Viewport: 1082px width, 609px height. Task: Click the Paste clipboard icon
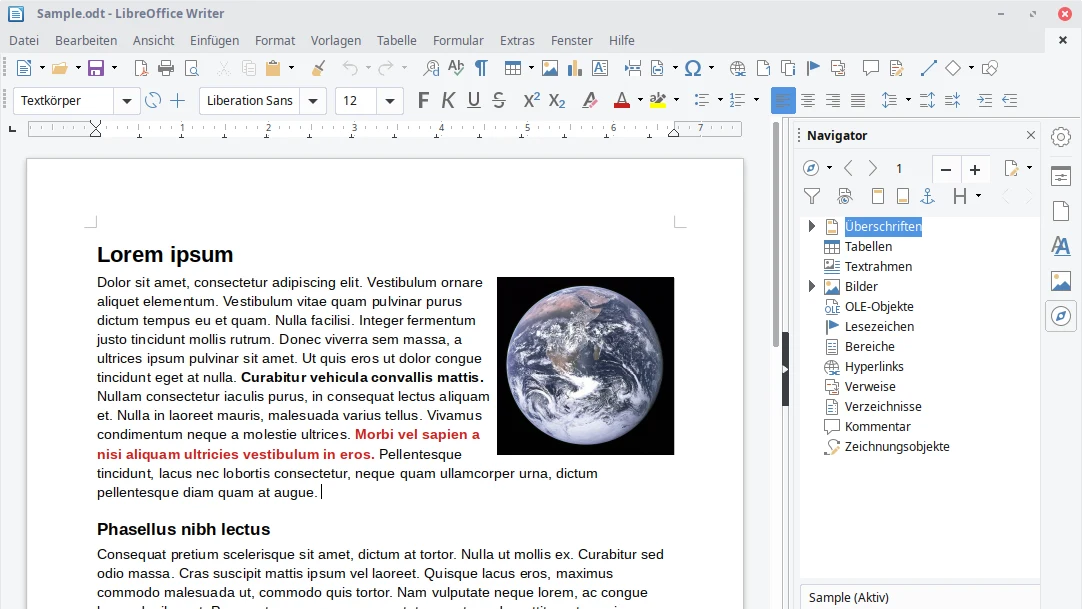point(273,68)
